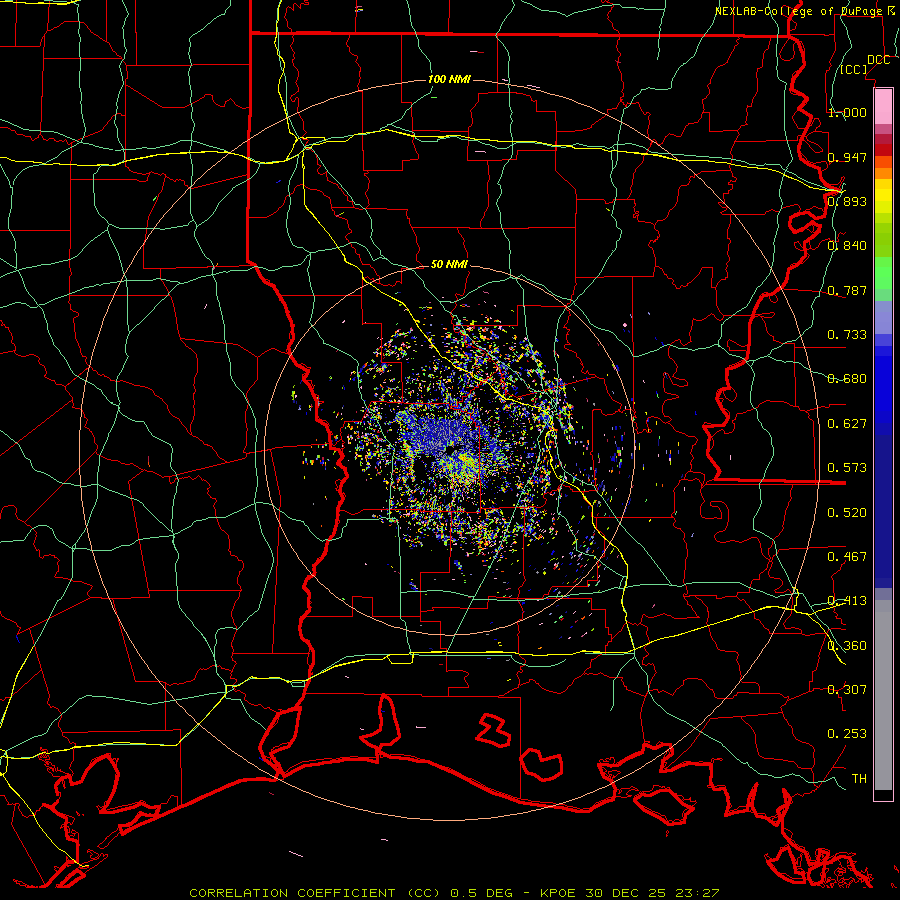Click the 0.573 scale value
This screenshot has width=900, height=900.
point(847,468)
